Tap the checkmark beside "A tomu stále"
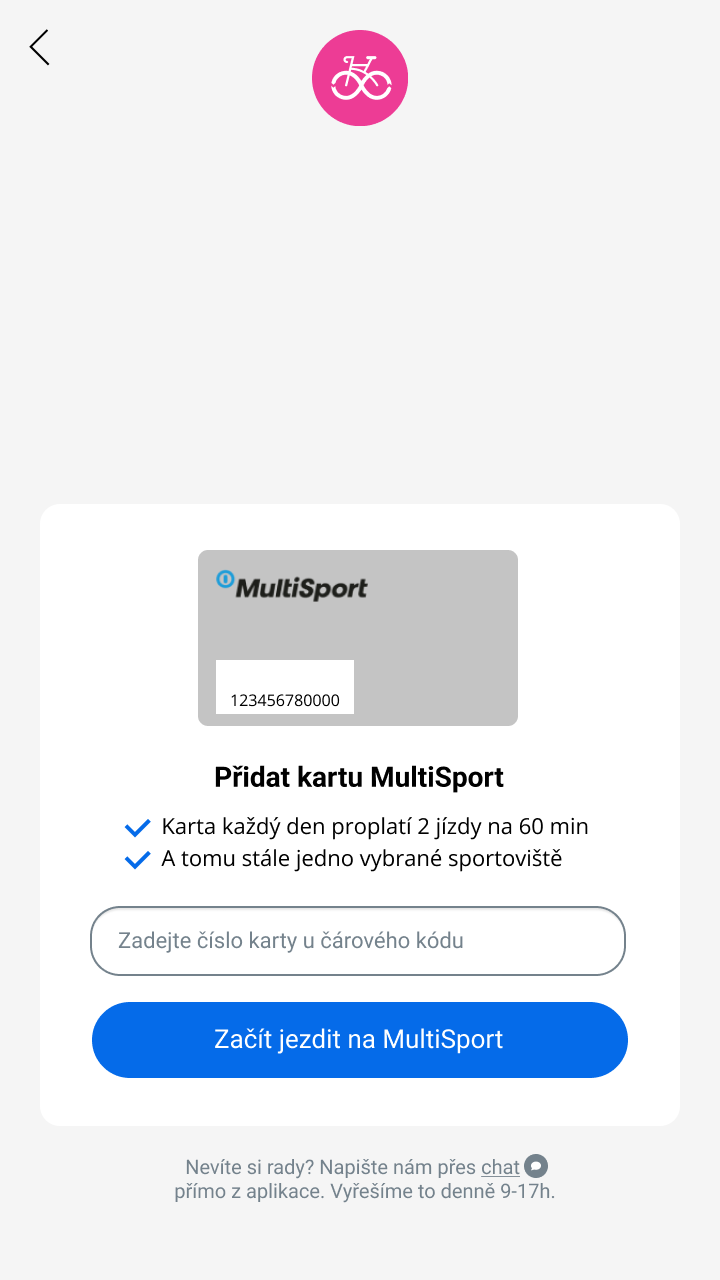 [137, 860]
